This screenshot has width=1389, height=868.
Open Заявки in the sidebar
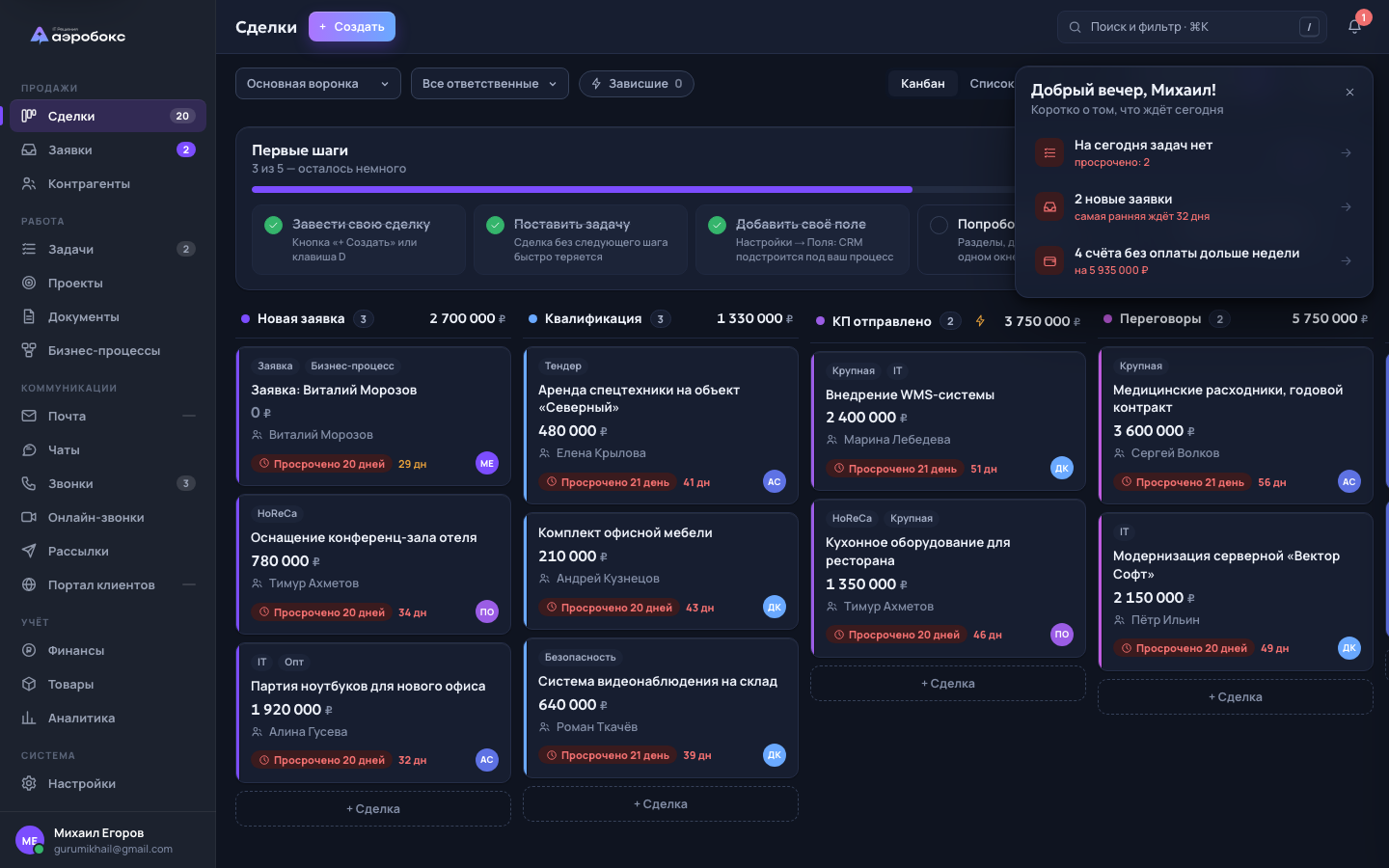click(x=108, y=149)
